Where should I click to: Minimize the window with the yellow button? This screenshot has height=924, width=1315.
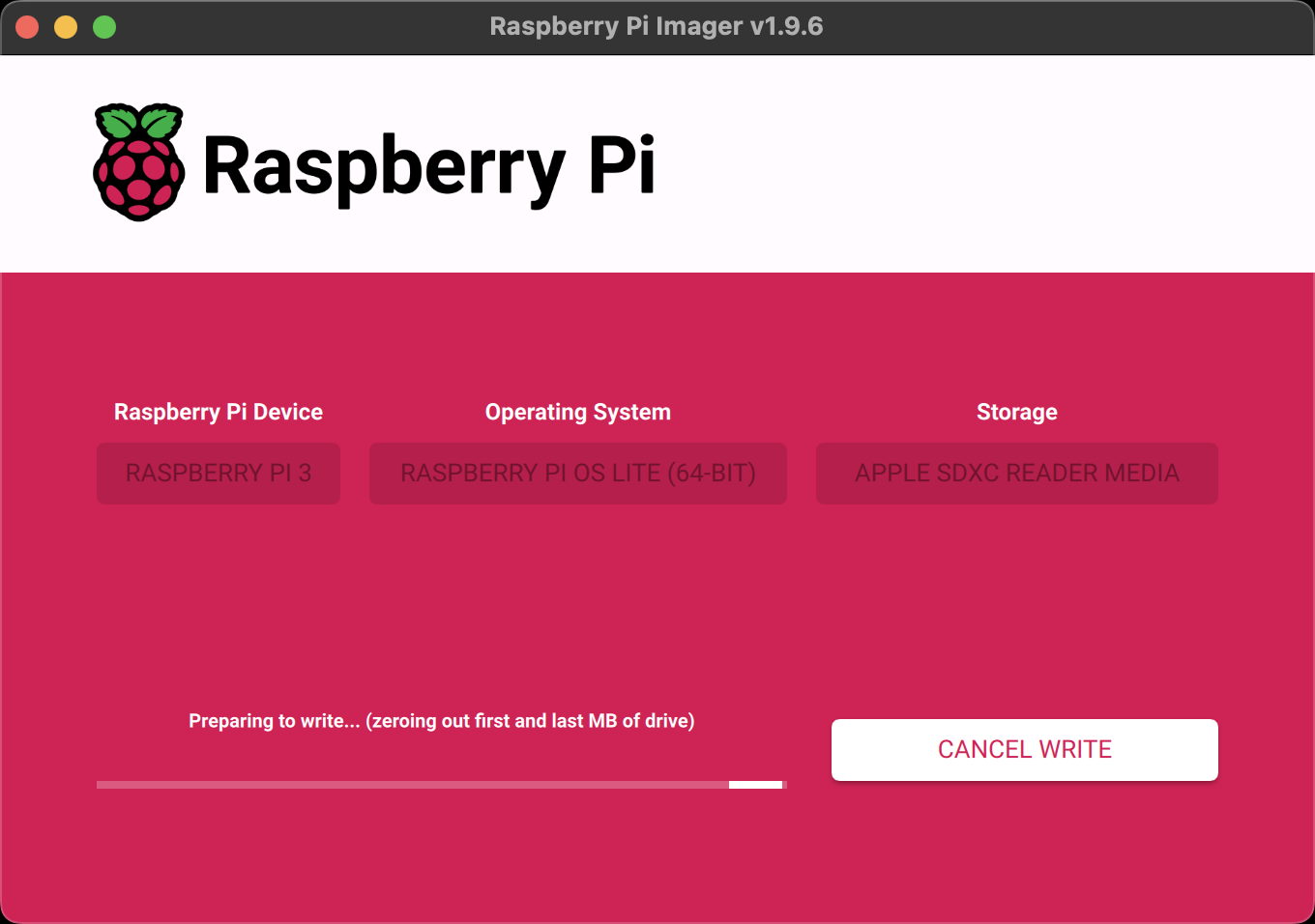coord(66,27)
